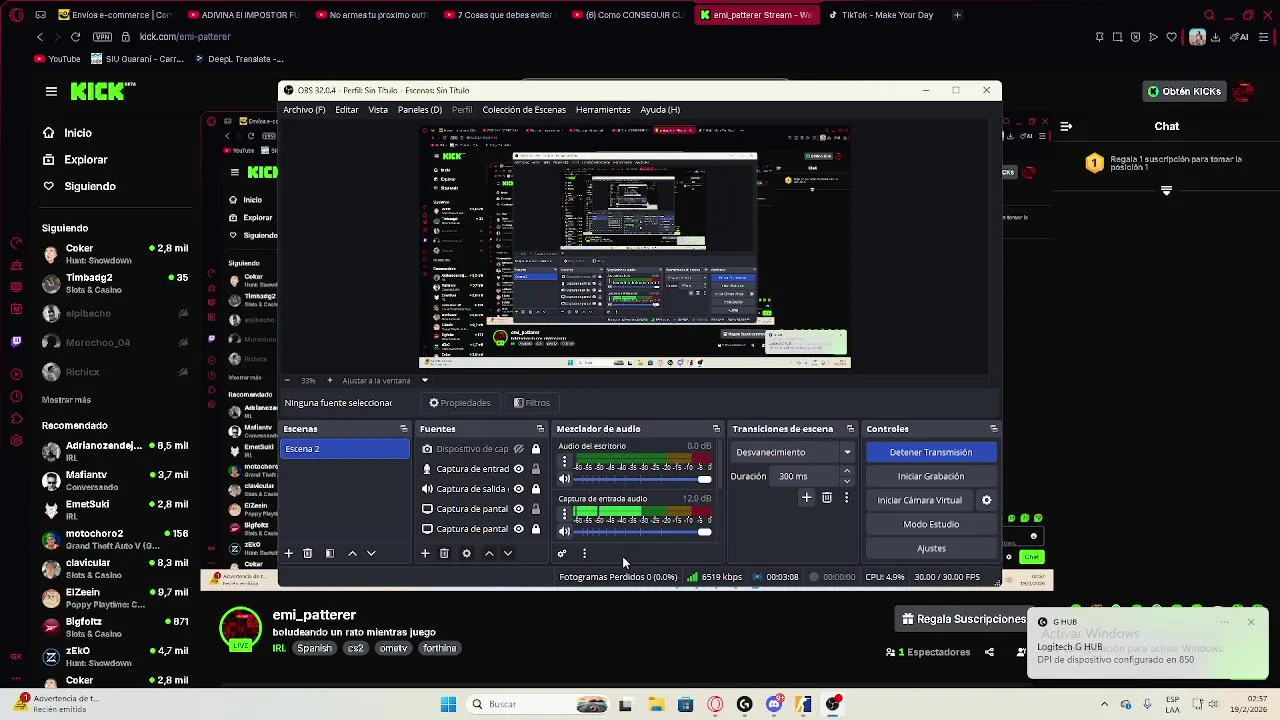Open advanced audio properties gears icon
The image size is (1280, 720).
[x=562, y=553]
